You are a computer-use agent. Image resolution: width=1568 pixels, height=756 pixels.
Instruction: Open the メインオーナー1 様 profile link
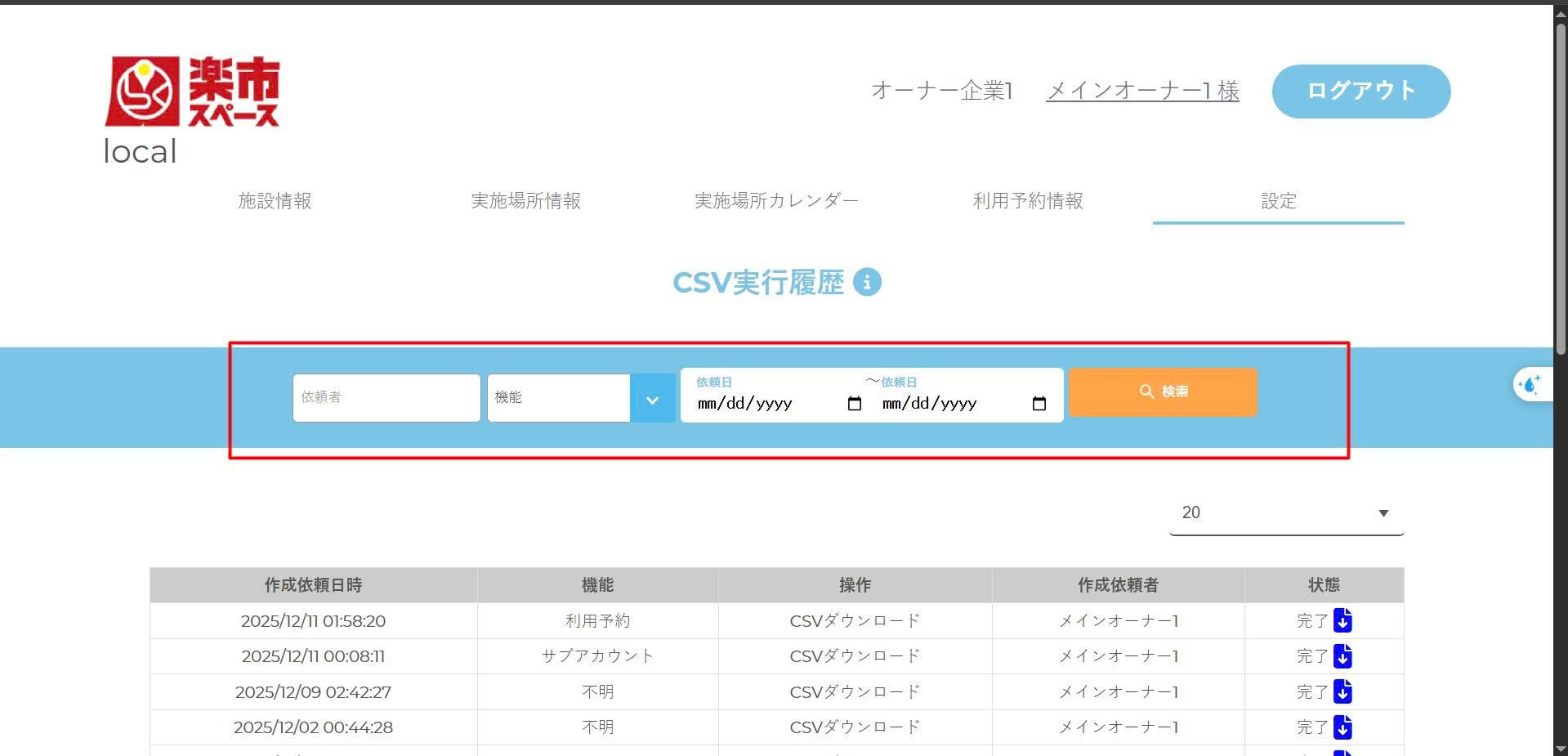[x=1142, y=91]
